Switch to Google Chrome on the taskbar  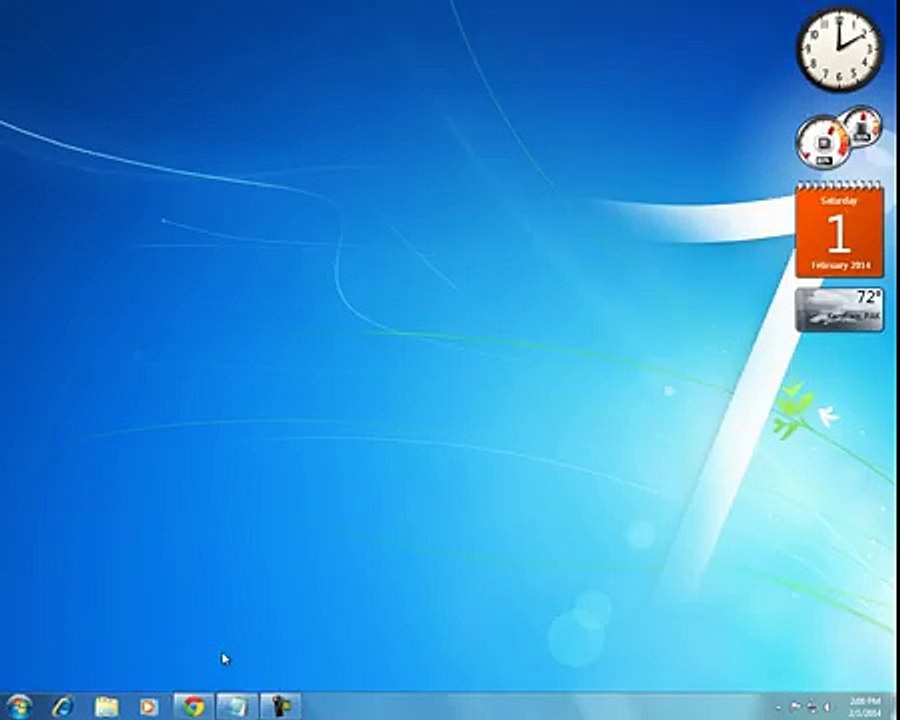pyautogui.click(x=194, y=707)
